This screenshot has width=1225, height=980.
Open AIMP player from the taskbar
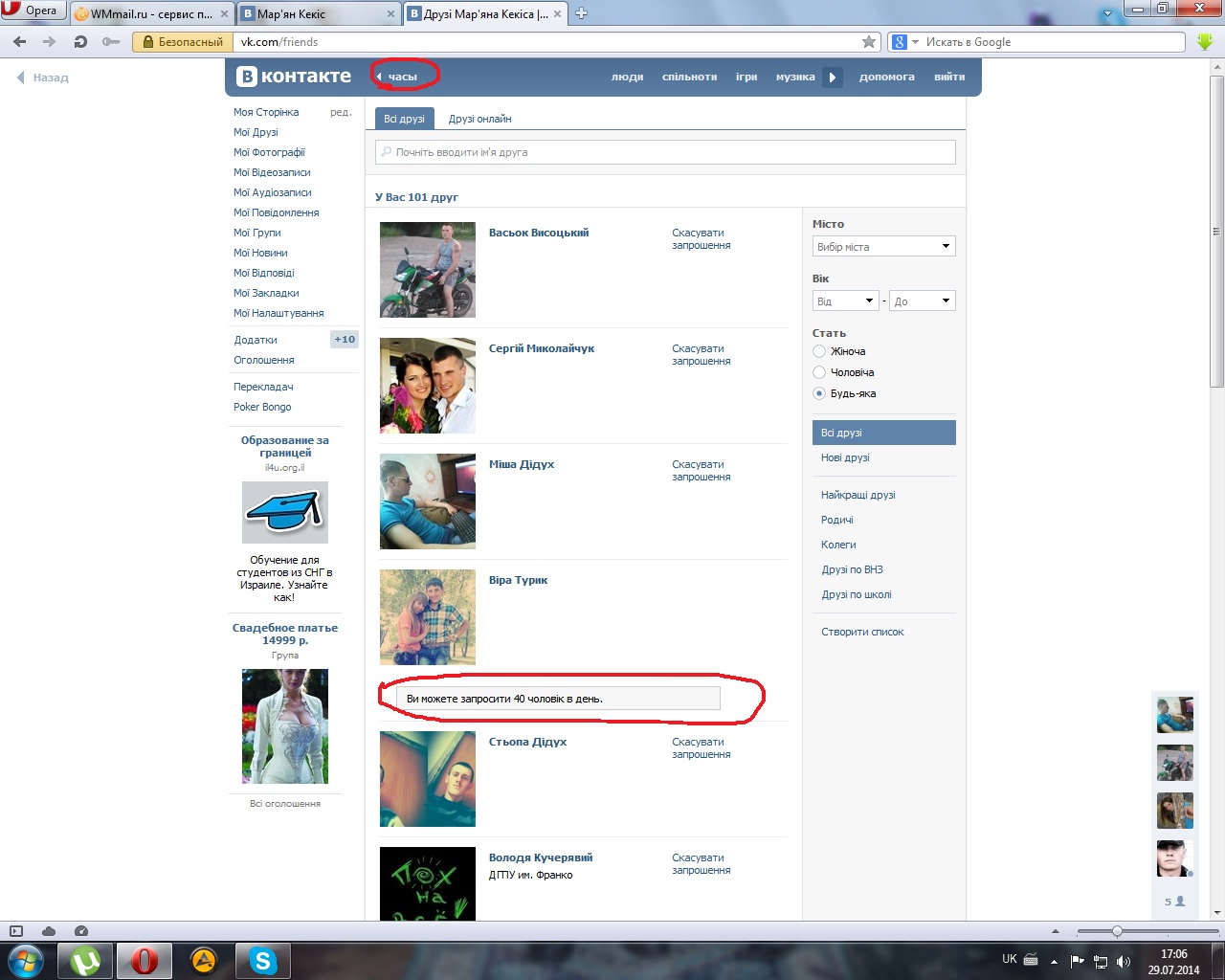204,960
